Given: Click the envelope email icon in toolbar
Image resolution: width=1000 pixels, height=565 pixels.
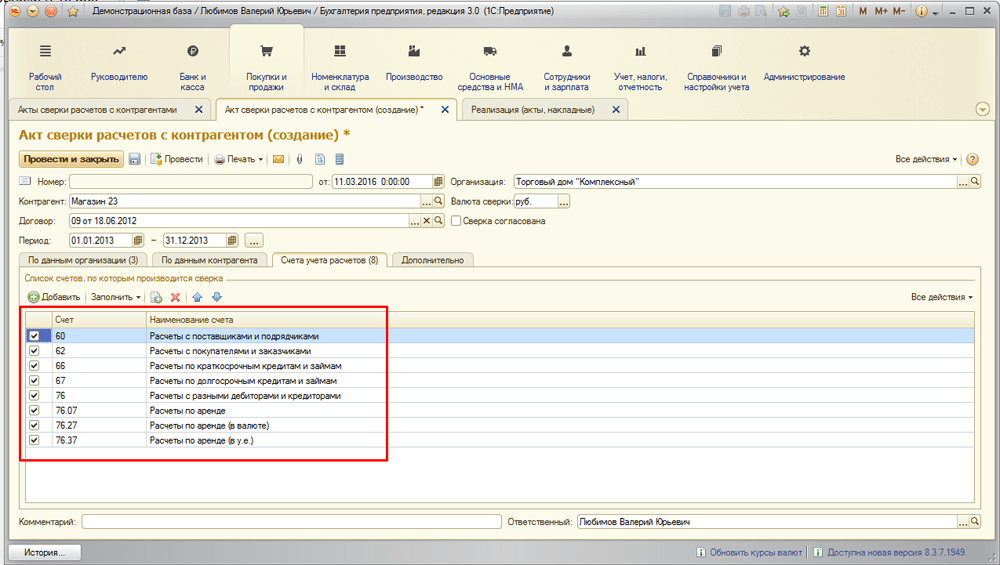Looking at the screenshot, I should [x=279, y=159].
